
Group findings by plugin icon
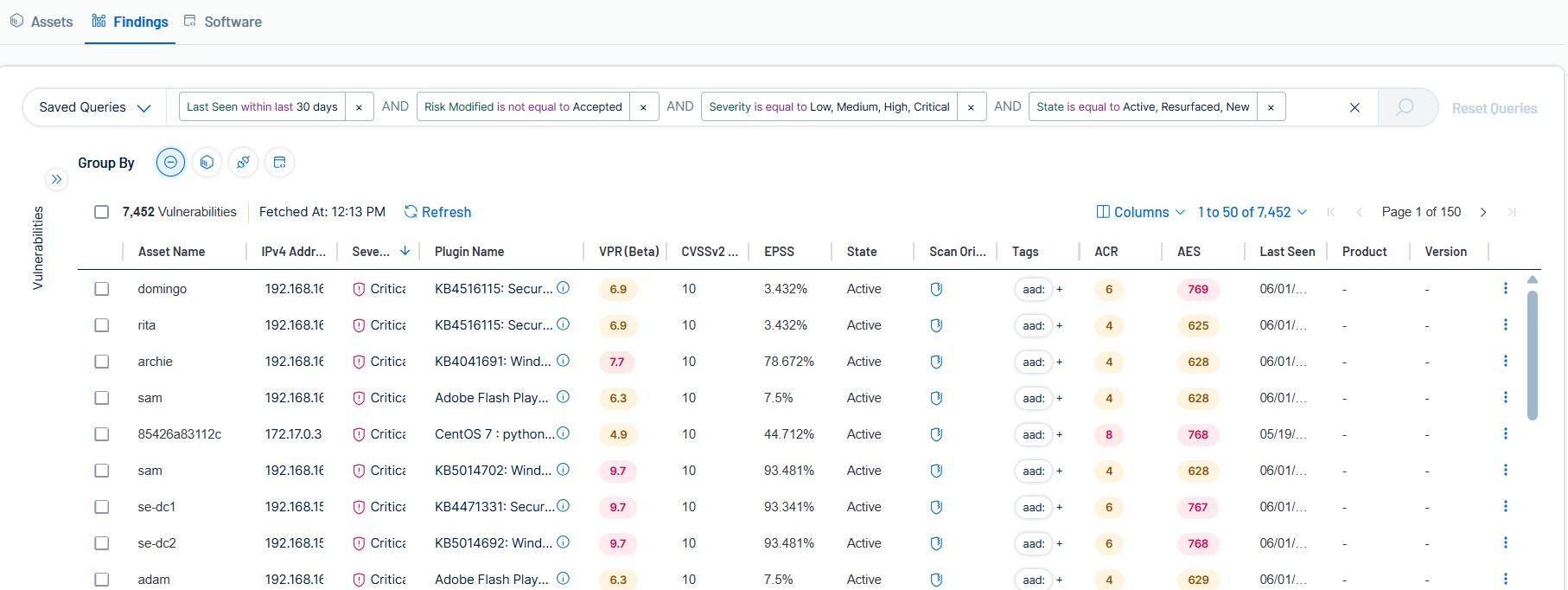click(243, 163)
